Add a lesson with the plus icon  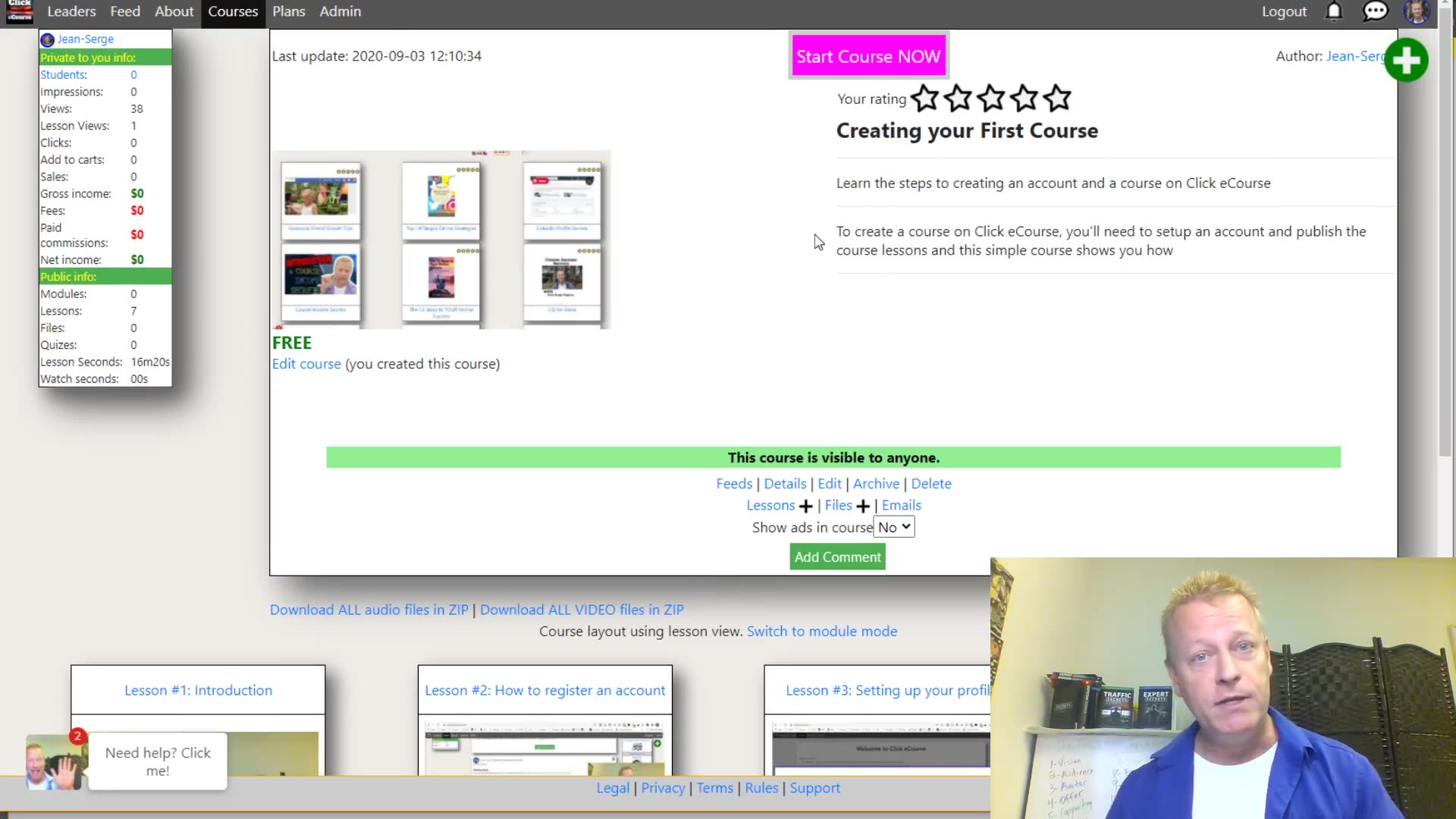pyautogui.click(x=805, y=506)
